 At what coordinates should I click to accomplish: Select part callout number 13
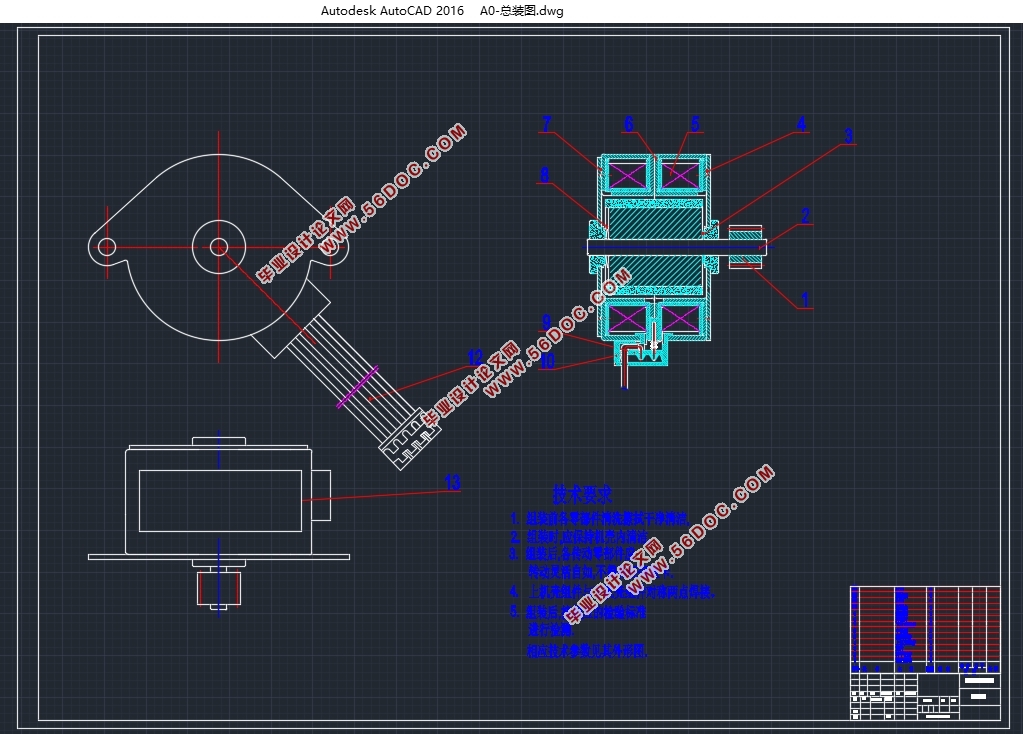453,482
